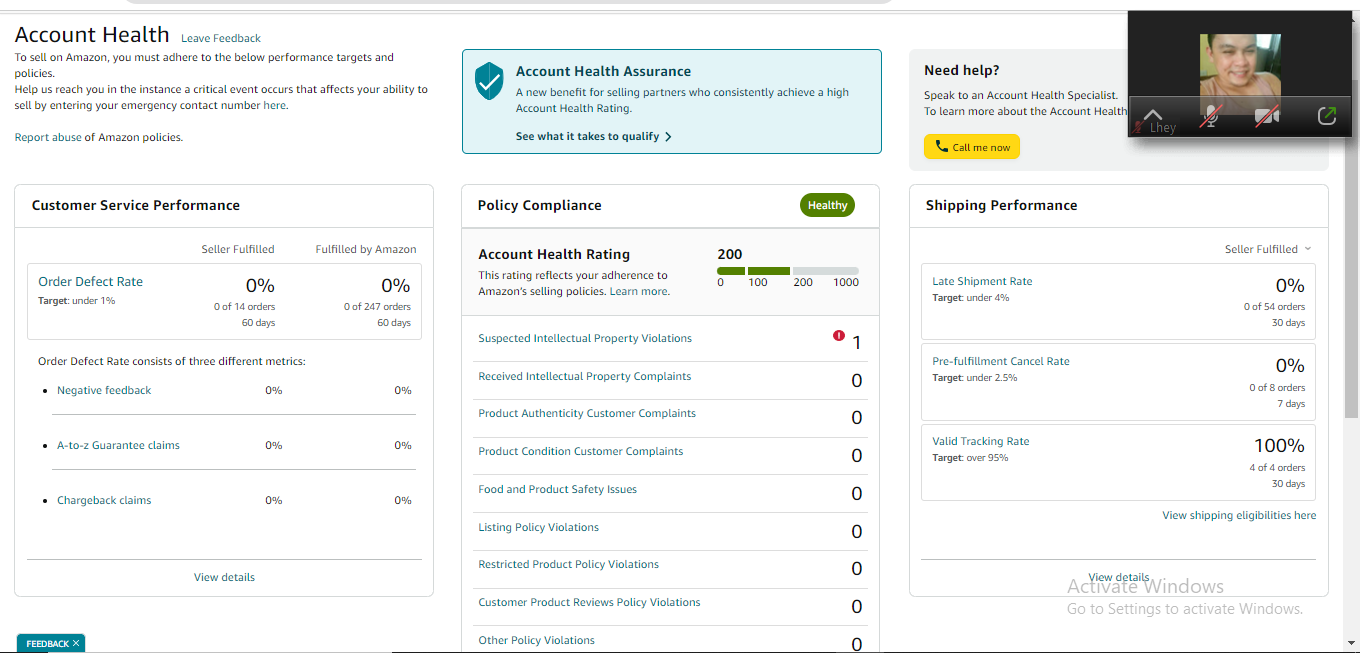Unmute the microphone in the call overlay
Image resolution: width=1360 pixels, height=653 pixels.
pos(1210,117)
